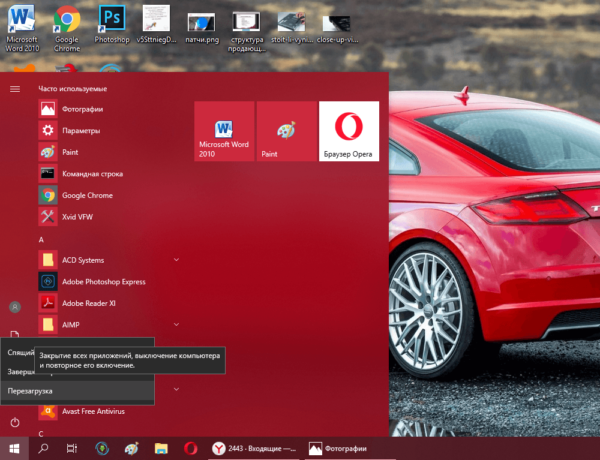Open Фотографии in the frequently used list
This screenshot has width=600, height=460.
click(x=109, y=109)
